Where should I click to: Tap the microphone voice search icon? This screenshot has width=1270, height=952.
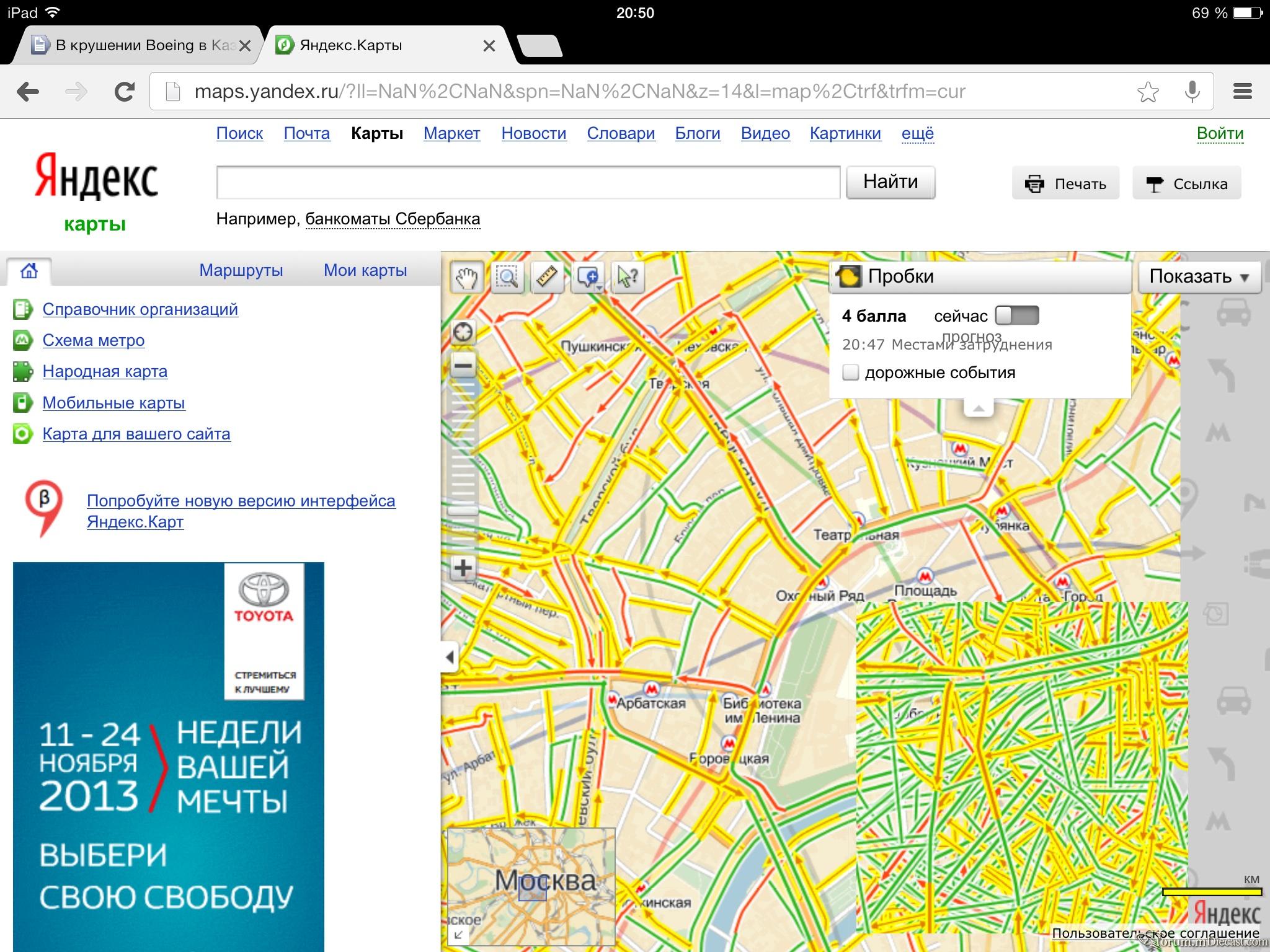pos(1192,92)
